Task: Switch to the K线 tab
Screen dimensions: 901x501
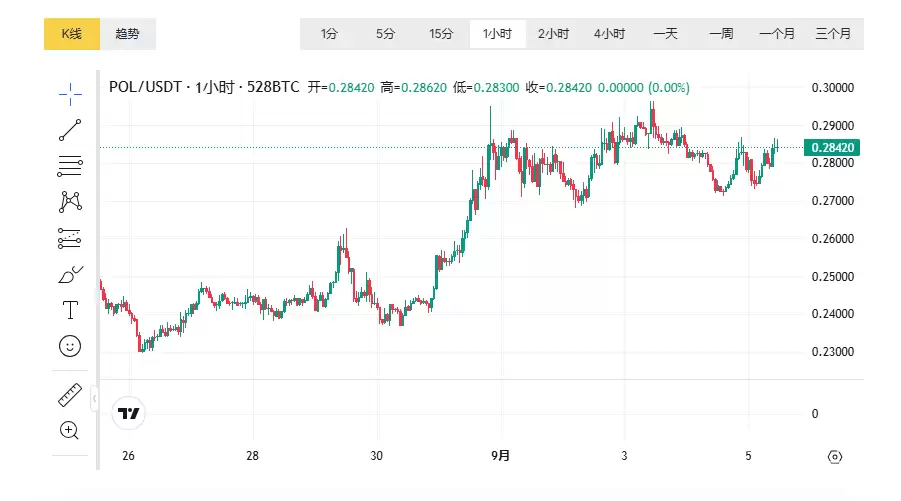Action: (x=72, y=34)
